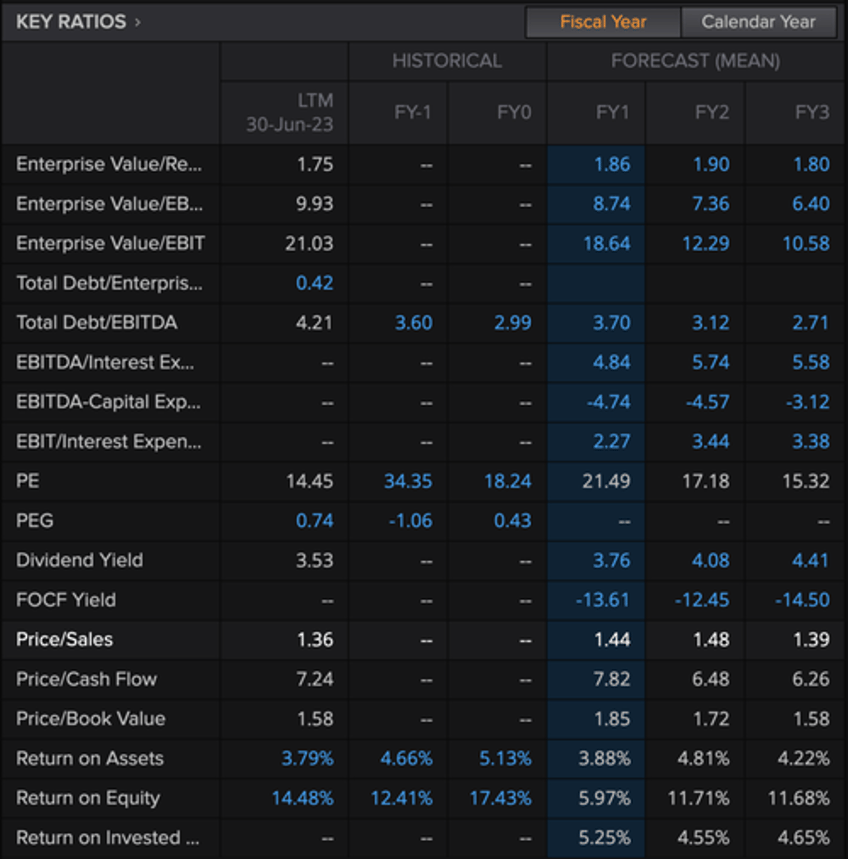The width and height of the screenshot is (848, 859).
Task: Select the Return on Assets row label
Action: tap(90, 758)
